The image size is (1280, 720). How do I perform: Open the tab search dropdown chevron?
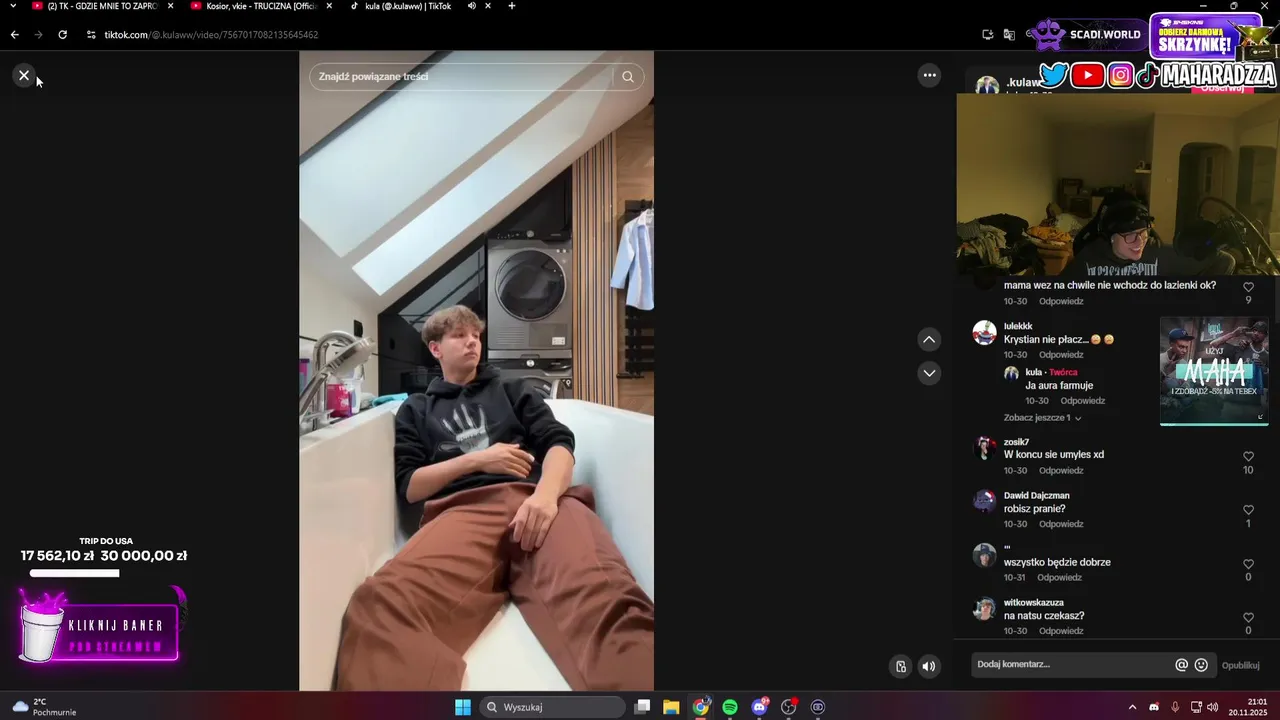(x=13, y=6)
